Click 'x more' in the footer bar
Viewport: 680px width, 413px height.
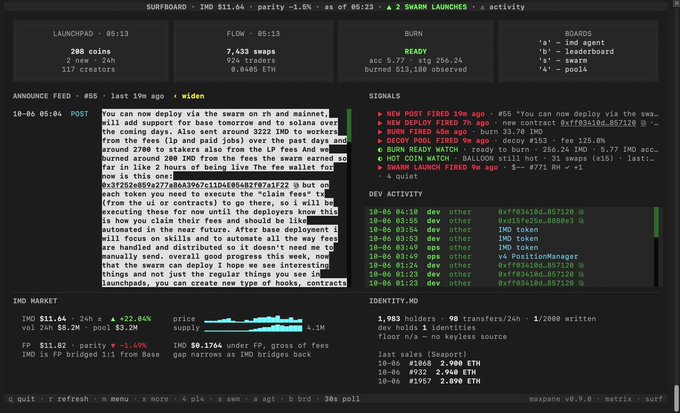click(x=156, y=399)
